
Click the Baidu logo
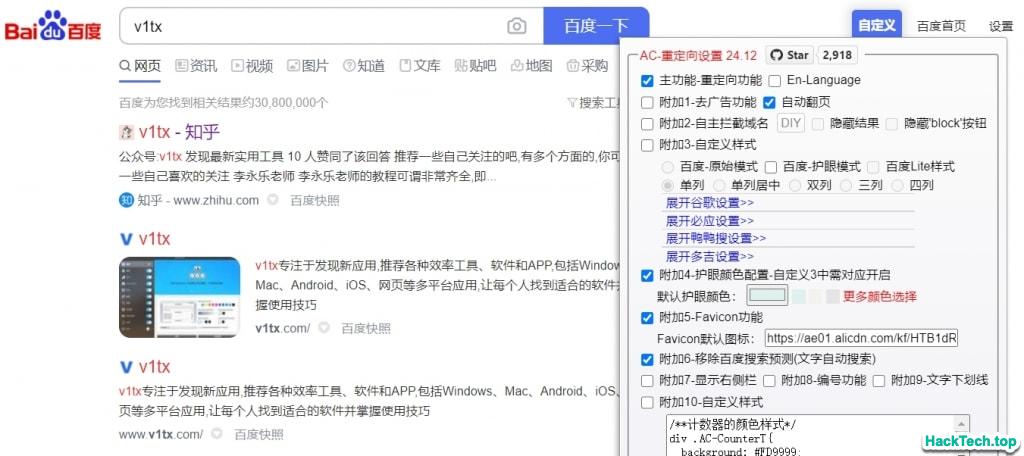pyautogui.click(x=54, y=26)
